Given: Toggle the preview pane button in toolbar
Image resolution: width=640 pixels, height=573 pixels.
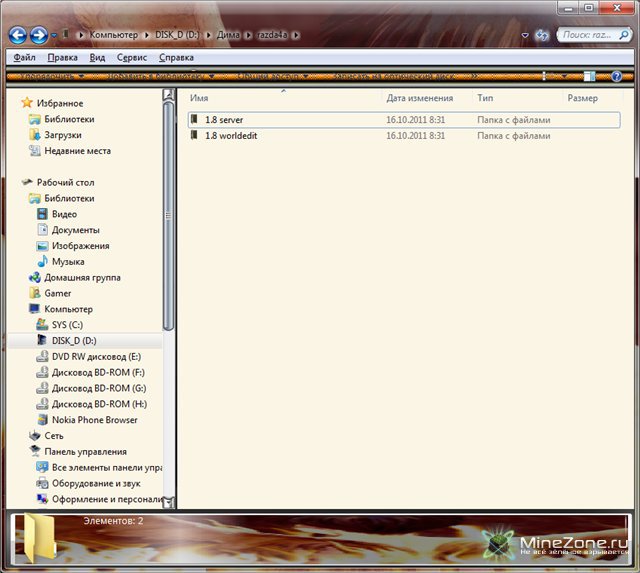Looking at the screenshot, I should 590,76.
